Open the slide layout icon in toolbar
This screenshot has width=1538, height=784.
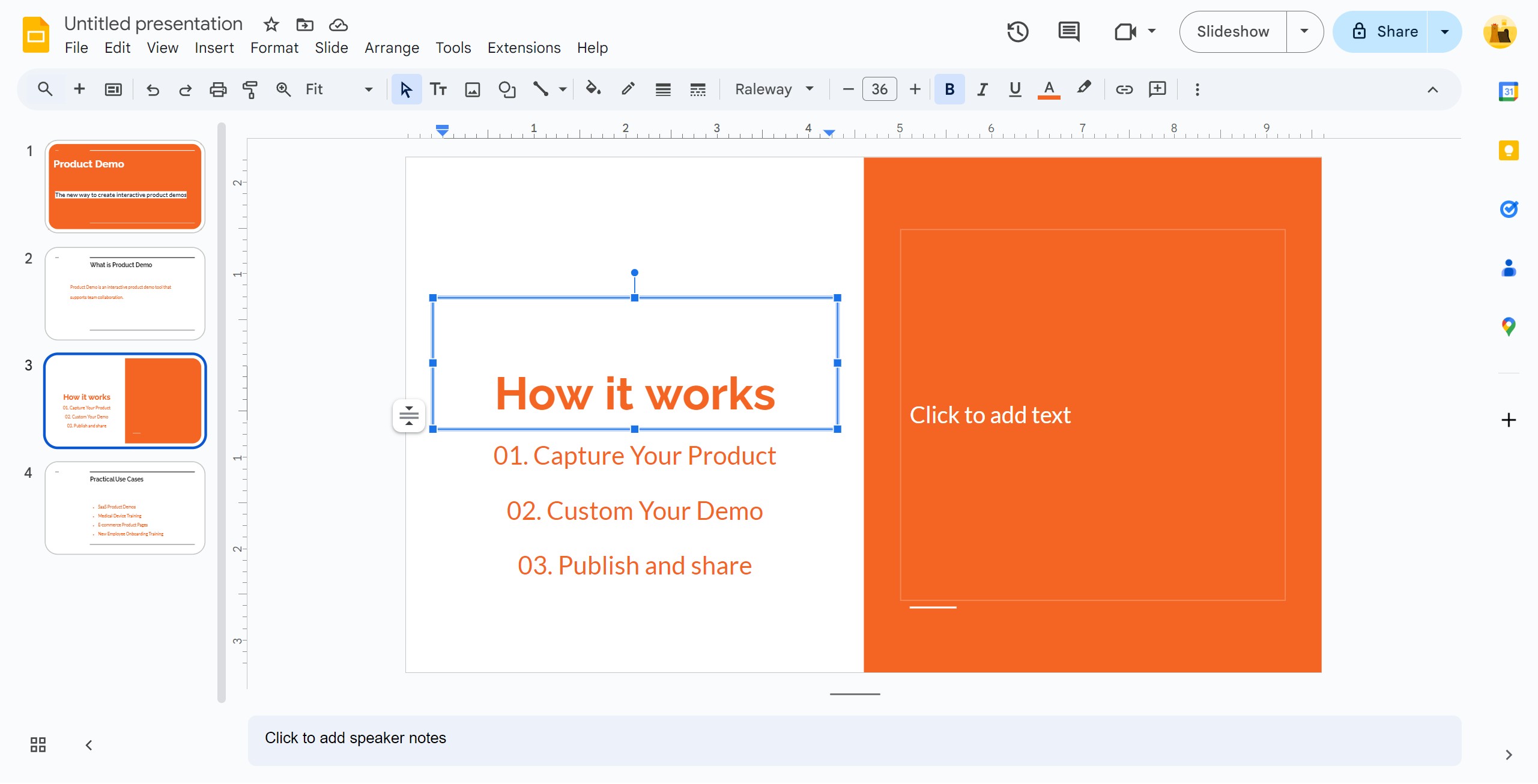pos(113,89)
